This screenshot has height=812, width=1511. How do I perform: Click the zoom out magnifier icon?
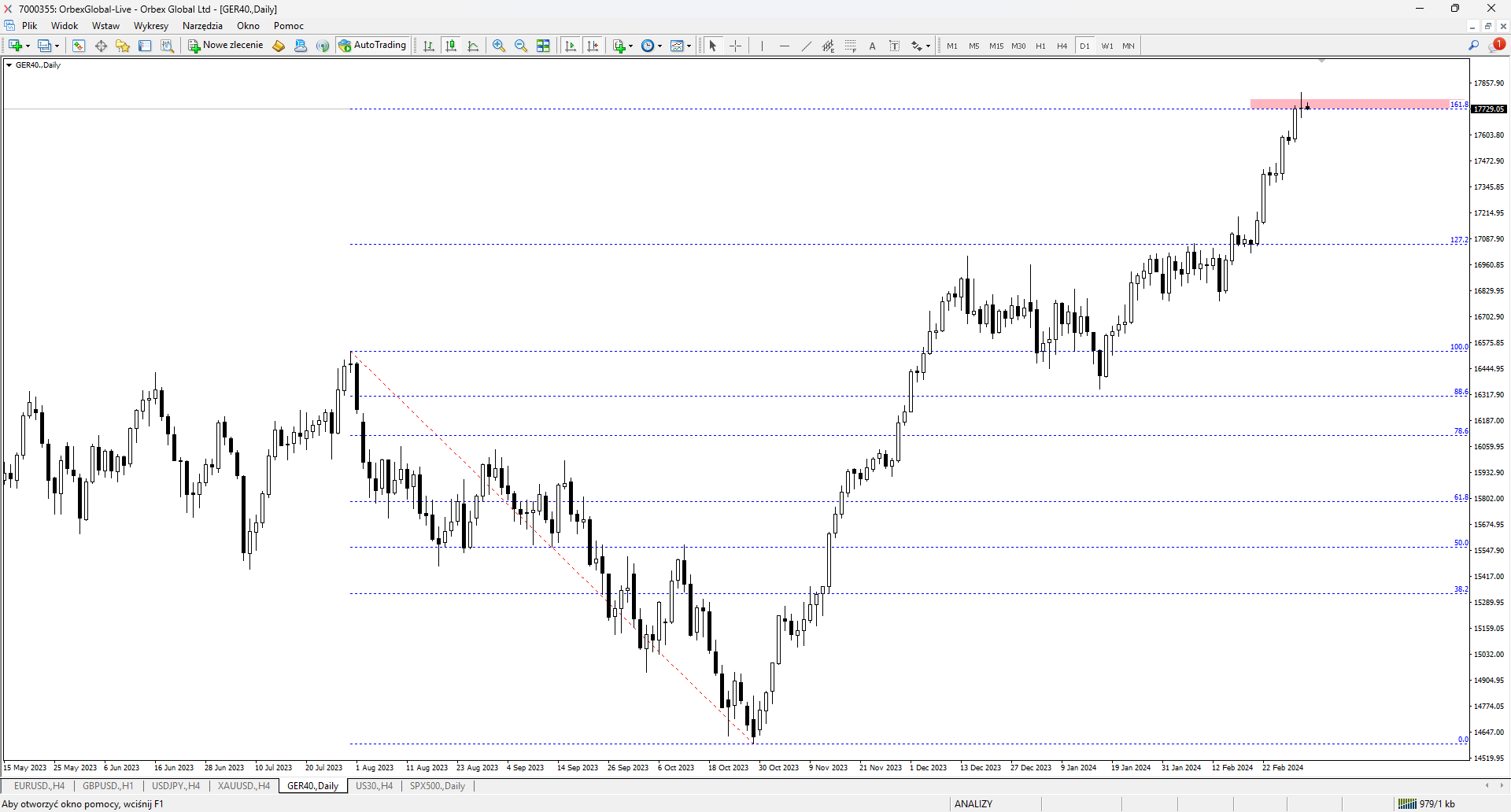point(520,46)
